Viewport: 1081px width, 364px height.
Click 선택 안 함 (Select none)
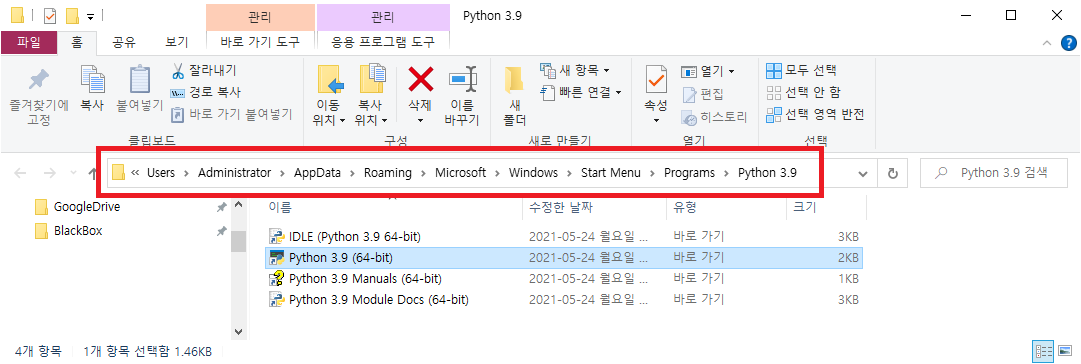click(804, 92)
